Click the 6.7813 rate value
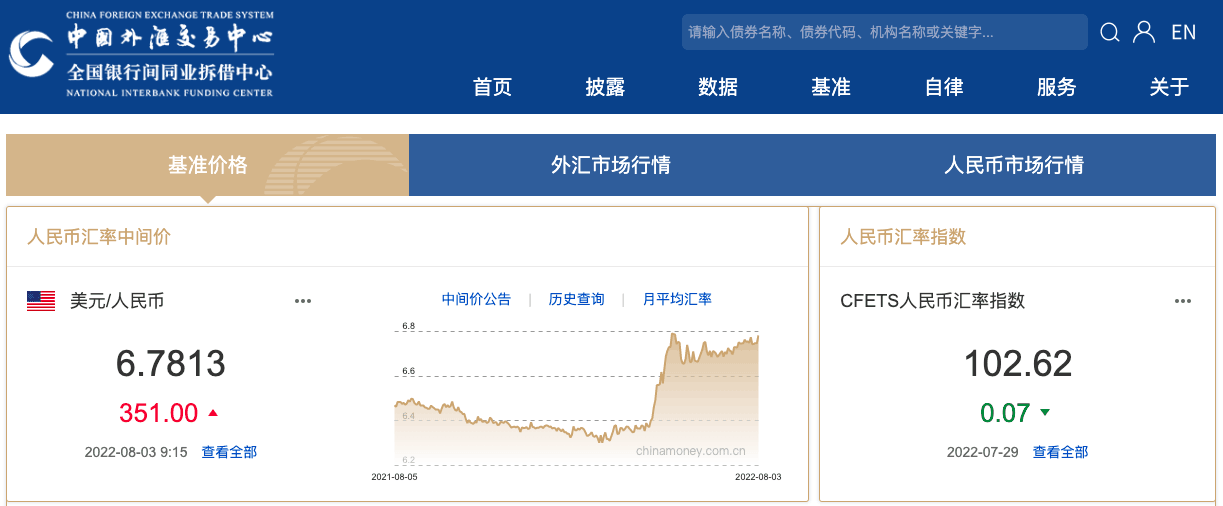This screenshot has height=506, width=1223. coord(171,364)
